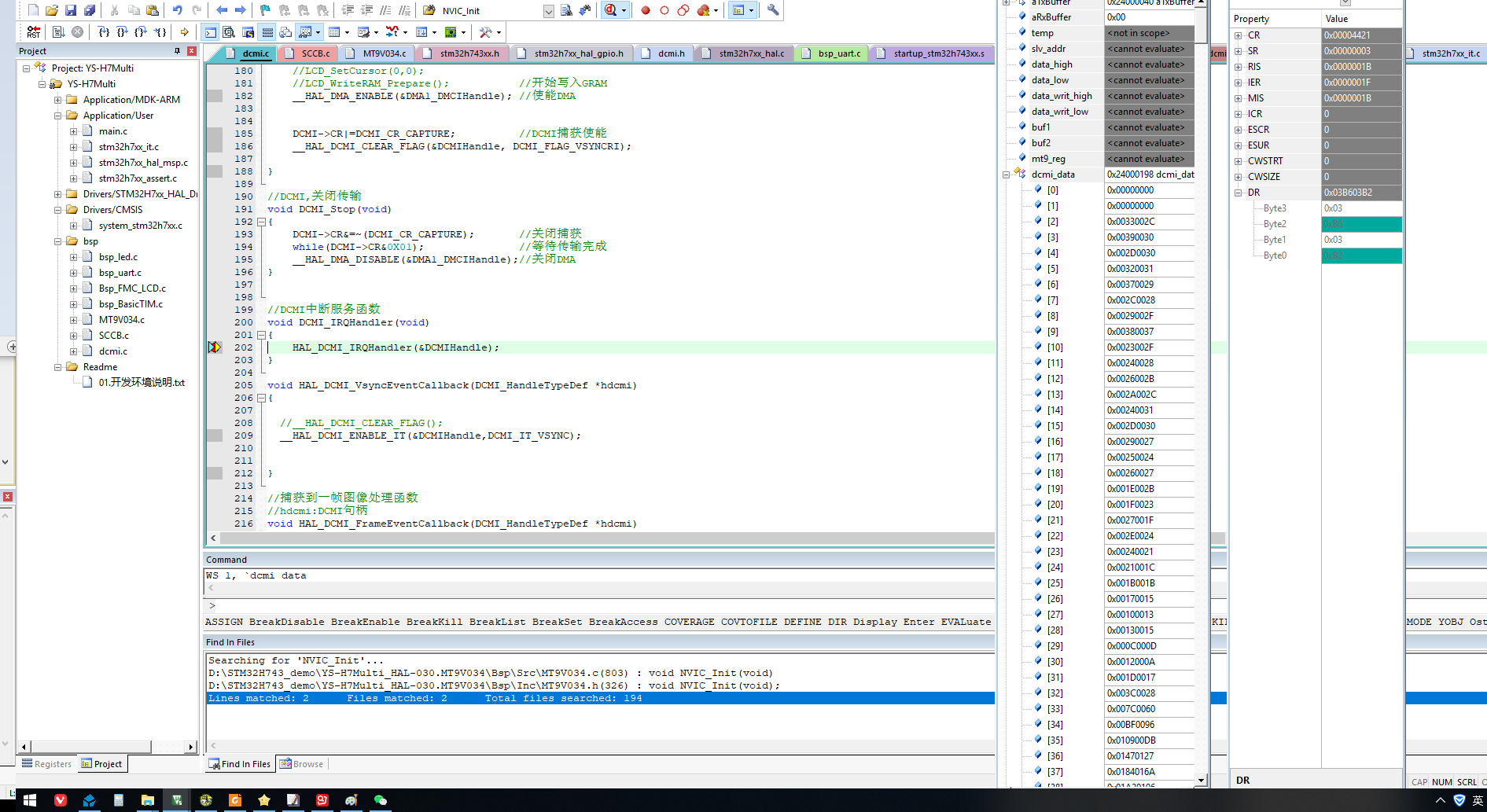This screenshot has height=812, width=1487.
Task: Open the Find in Files dialog icon
Action: pos(429,10)
